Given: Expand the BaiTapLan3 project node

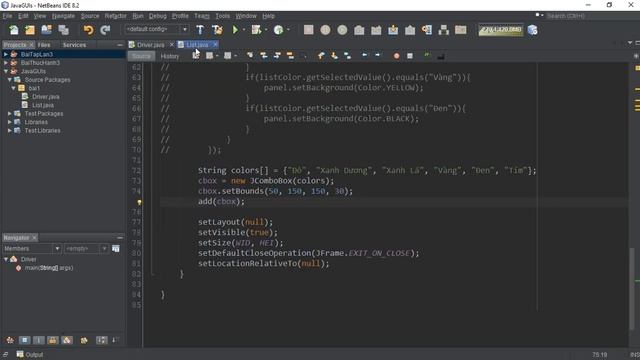Looking at the screenshot, I should pos(6,54).
